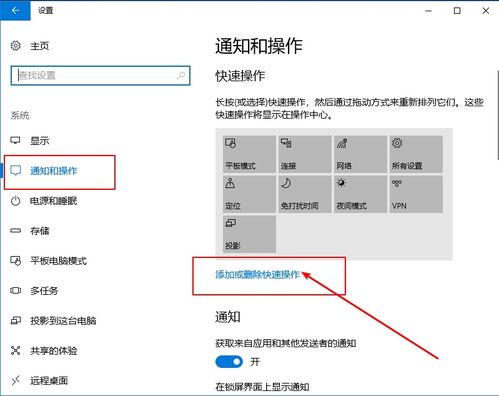This screenshot has height=396, width=499.
Task: Click the 定位 quick action tile
Action: tap(249, 194)
